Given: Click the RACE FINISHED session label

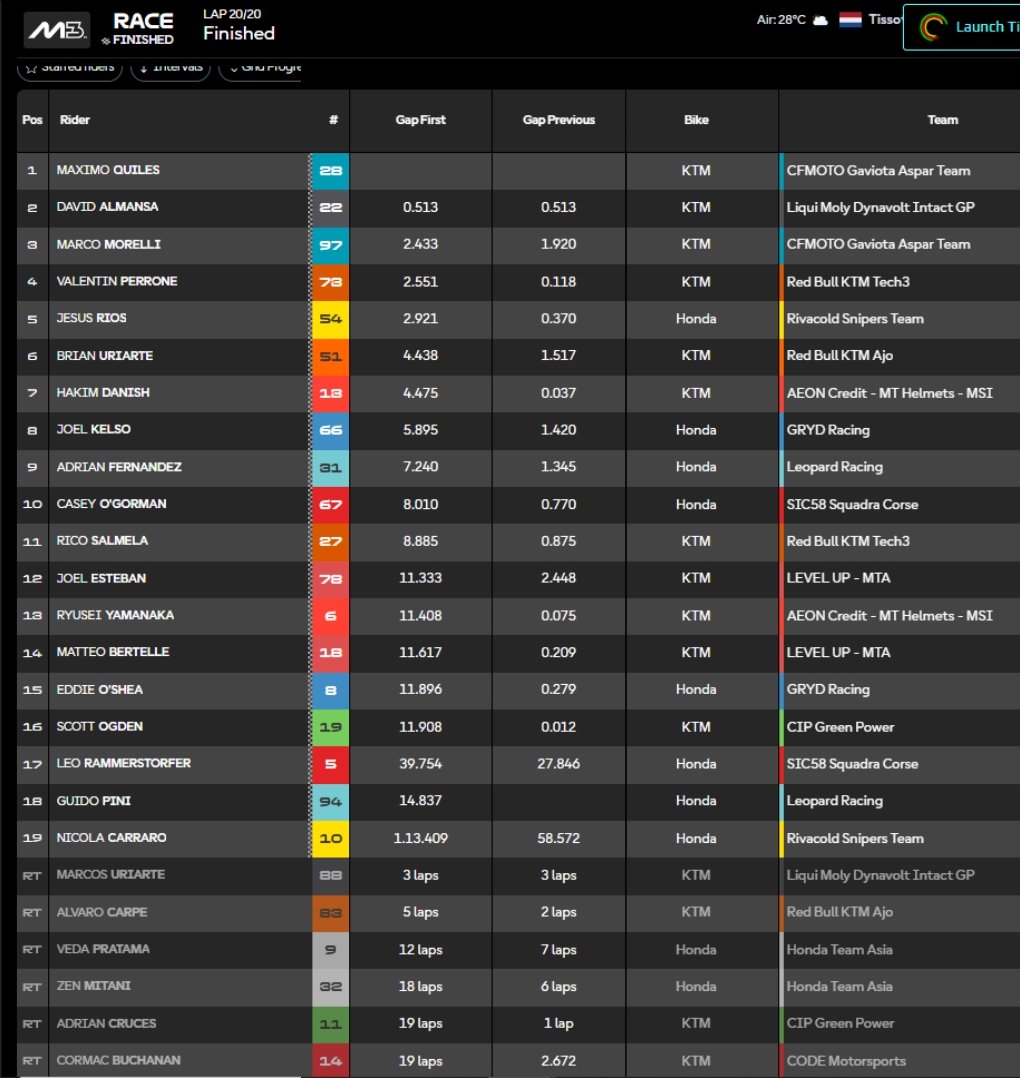Looking at the screenshot, I should coord(139,29).
